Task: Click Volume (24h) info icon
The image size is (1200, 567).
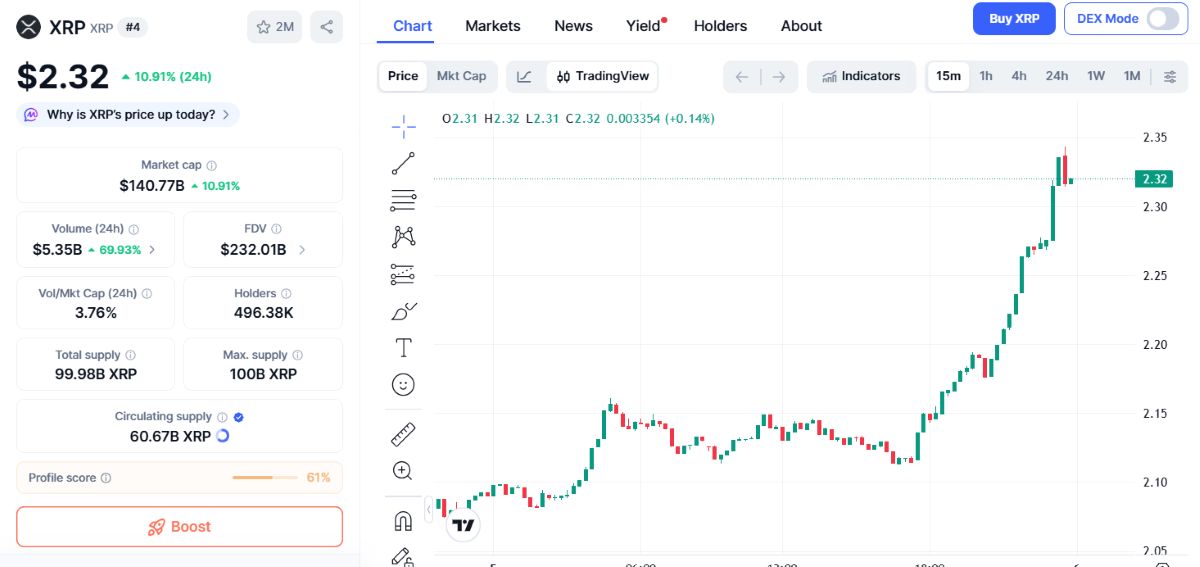Action: coord(134,229)
